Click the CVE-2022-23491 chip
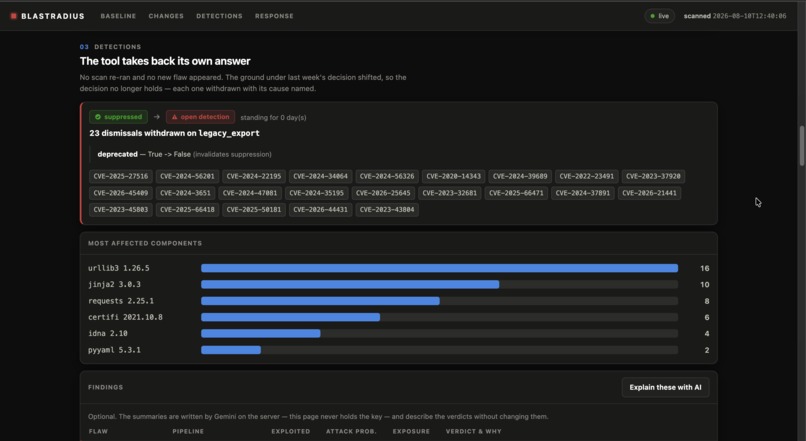 [587, 176]
